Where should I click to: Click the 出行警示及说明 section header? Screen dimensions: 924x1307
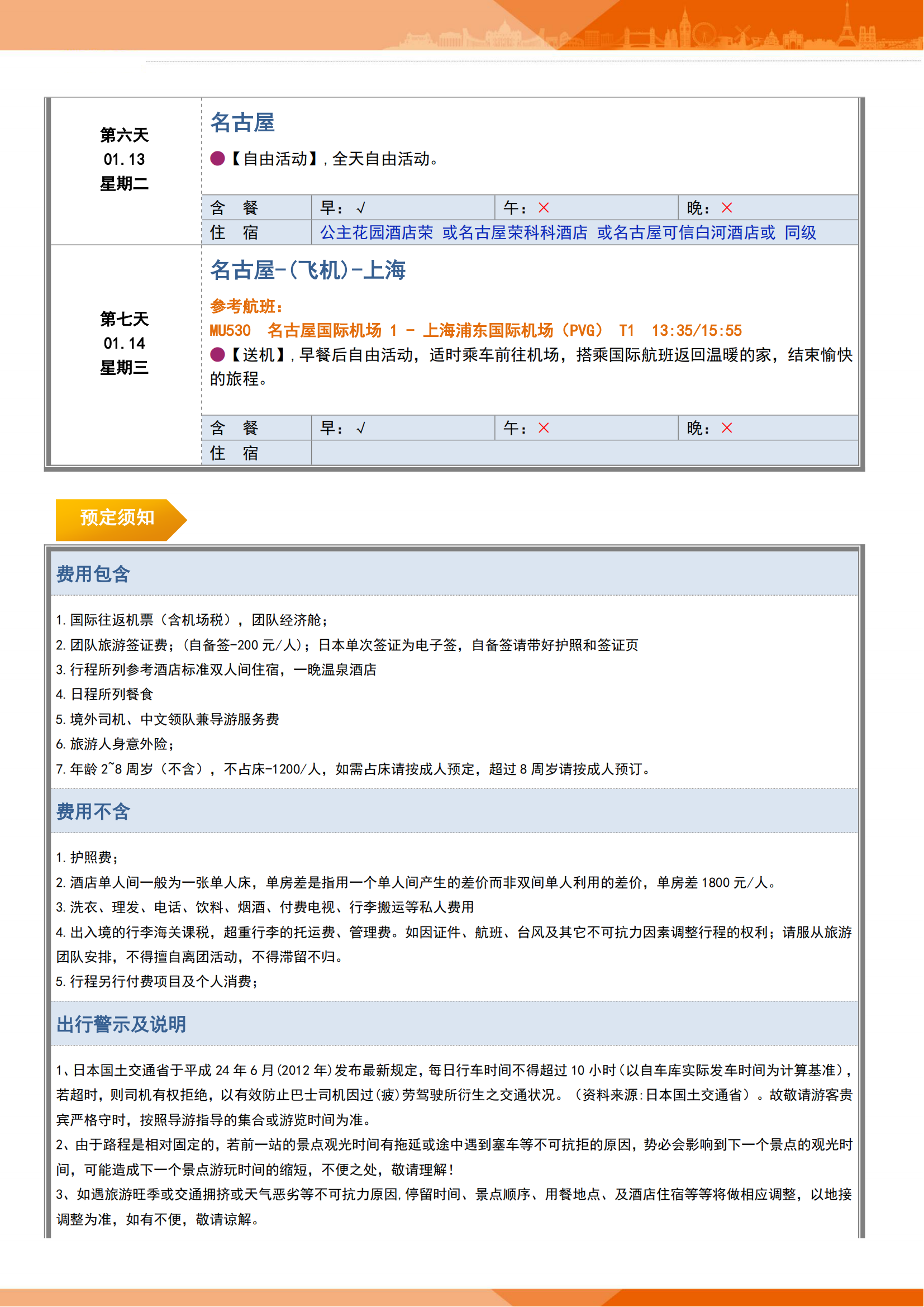pyautogui.click(x=121, y=1025)
